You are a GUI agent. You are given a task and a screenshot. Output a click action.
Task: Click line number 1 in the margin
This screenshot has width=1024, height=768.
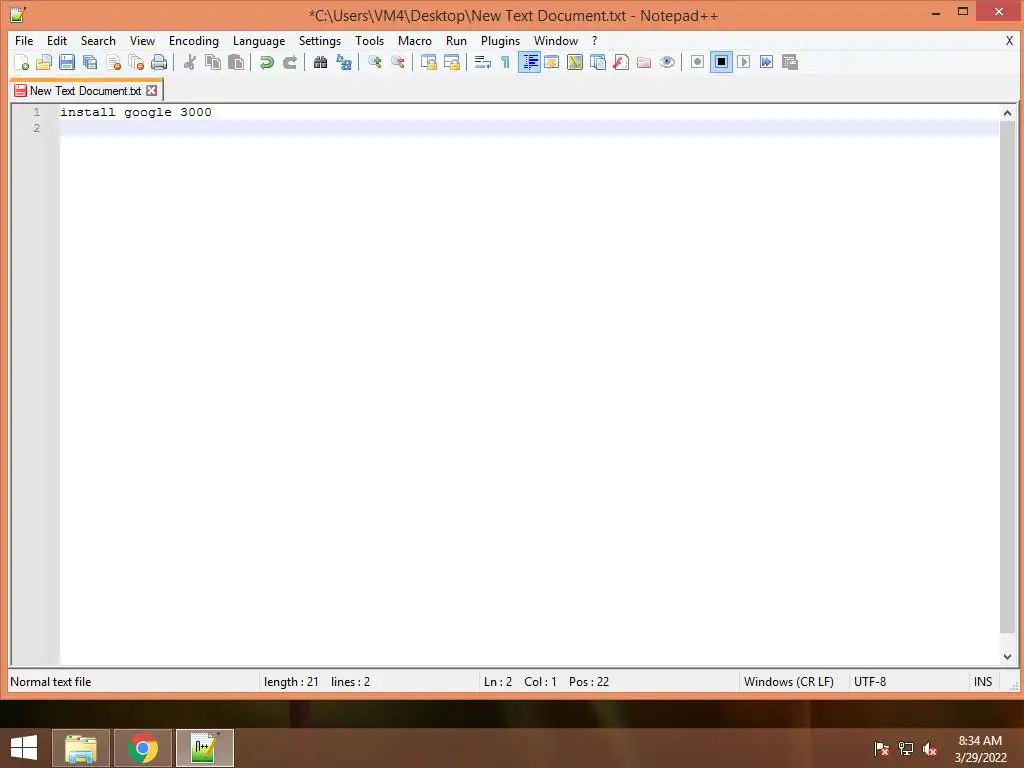(x=37, y=112)
